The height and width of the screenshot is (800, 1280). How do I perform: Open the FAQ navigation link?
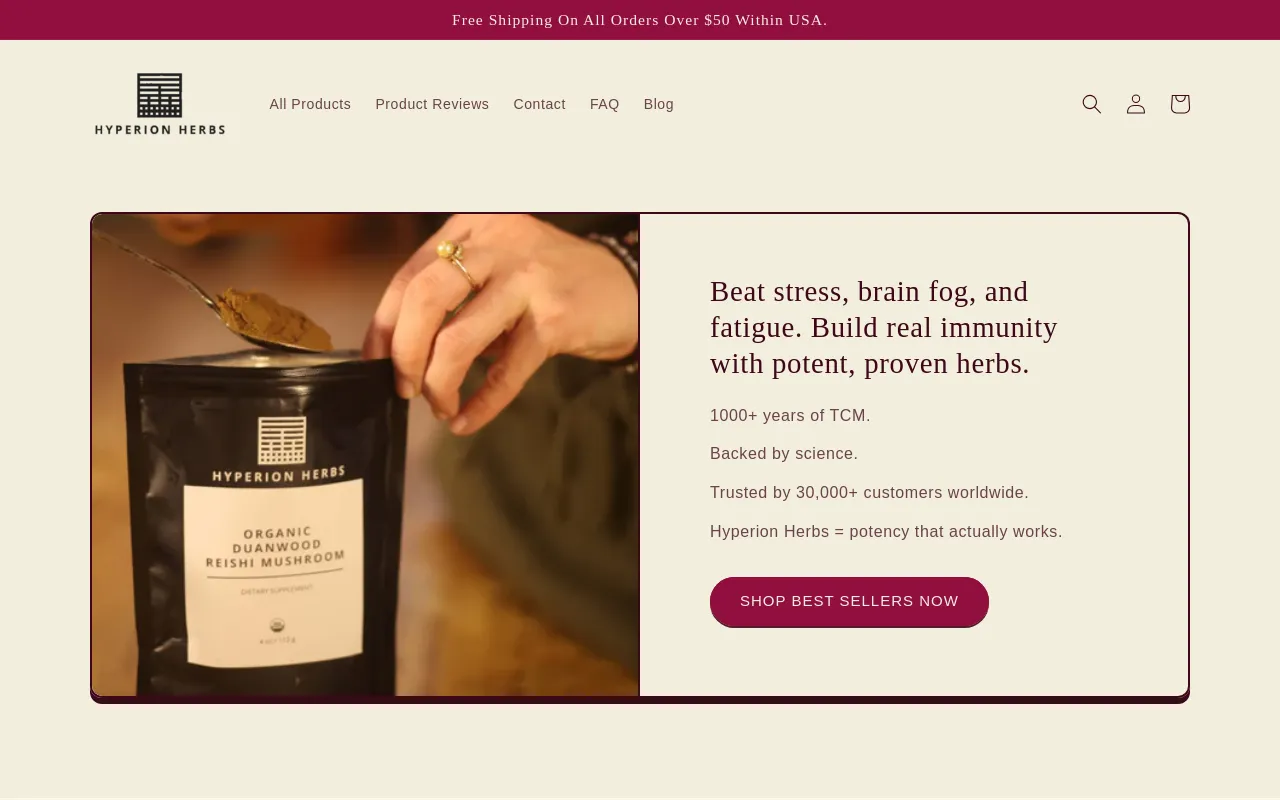pyautogui.click(x=605, y=104)
